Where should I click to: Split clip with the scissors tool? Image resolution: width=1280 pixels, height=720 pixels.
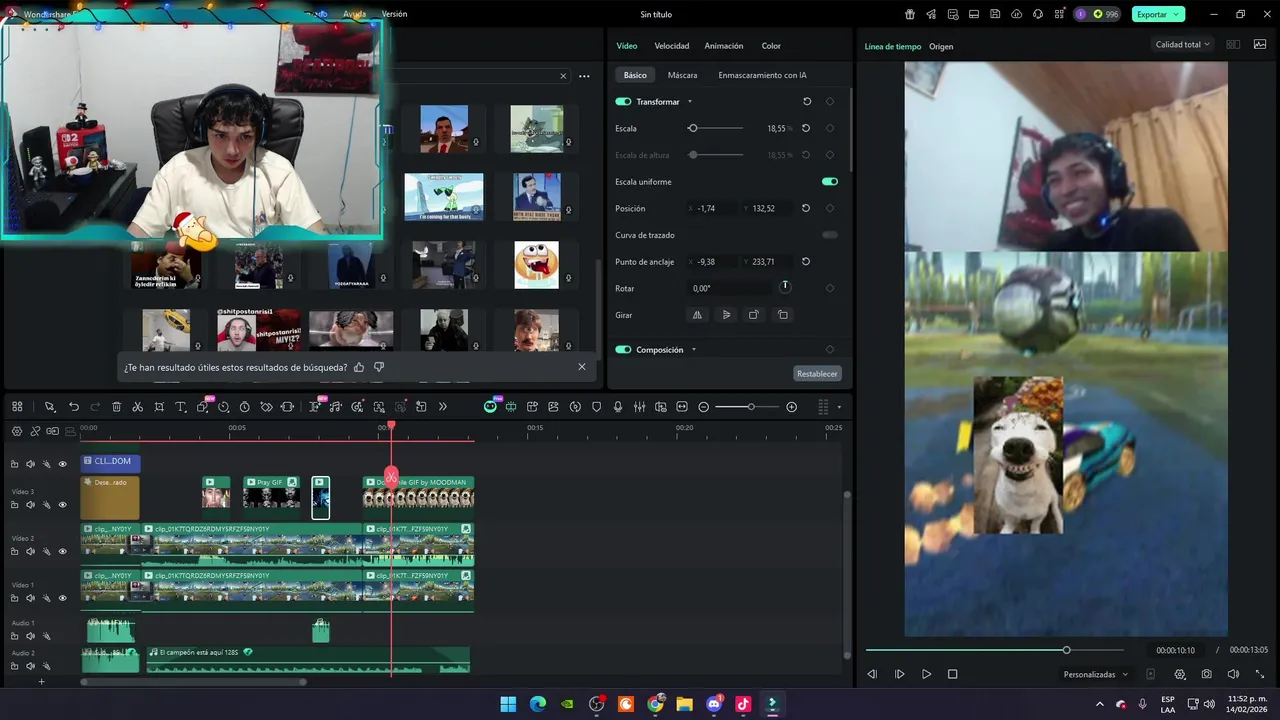coord(138,407)
